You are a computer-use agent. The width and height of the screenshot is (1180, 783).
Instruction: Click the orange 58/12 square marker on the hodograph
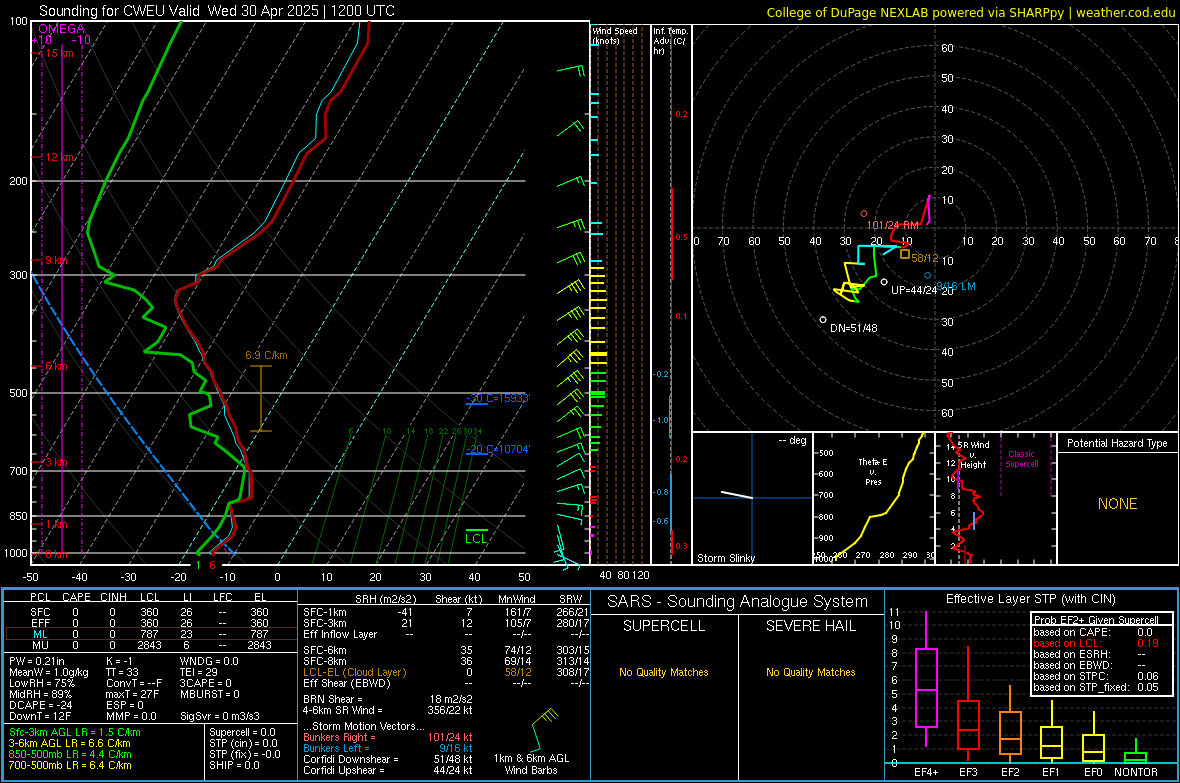pos(905,254)
